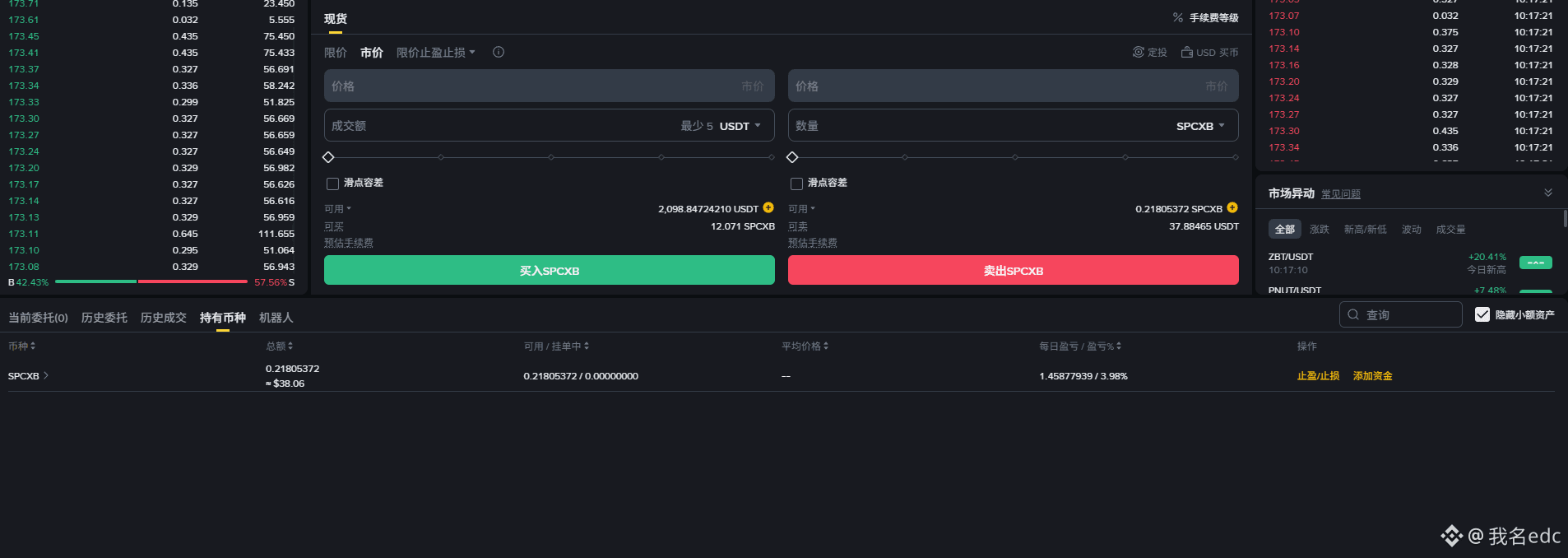Filter market movers by 新高/新低
This screenshot has height=558, width=1568.
(x=1366, y=230)
